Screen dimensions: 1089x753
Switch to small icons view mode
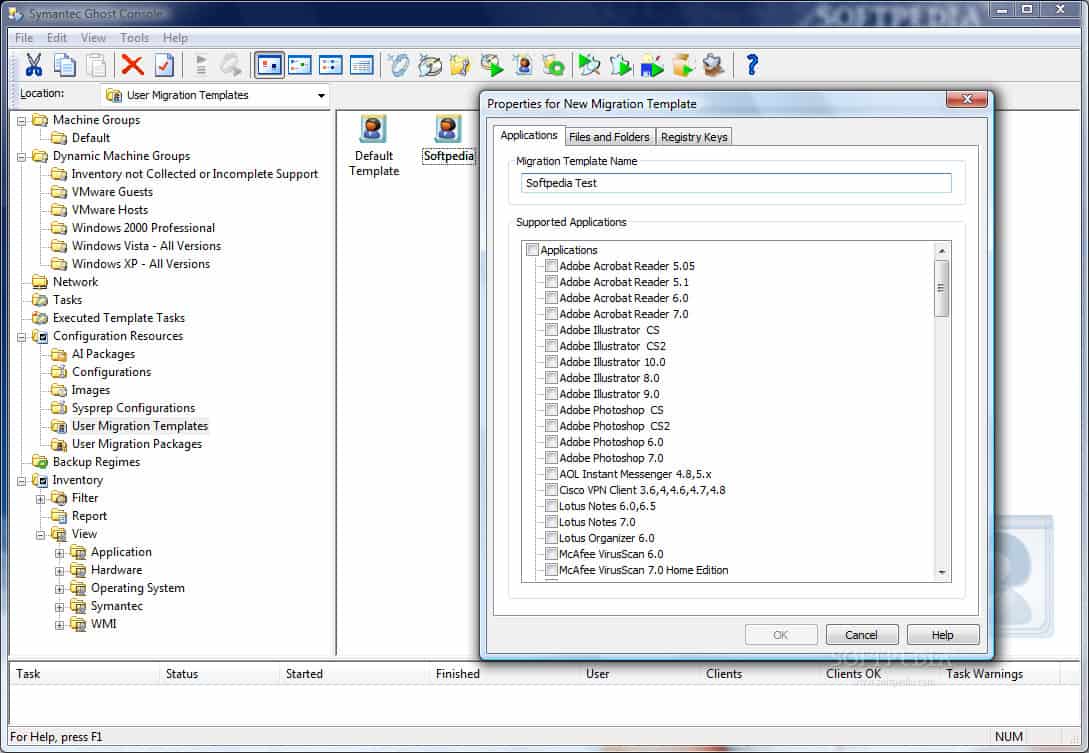(300, 65)
